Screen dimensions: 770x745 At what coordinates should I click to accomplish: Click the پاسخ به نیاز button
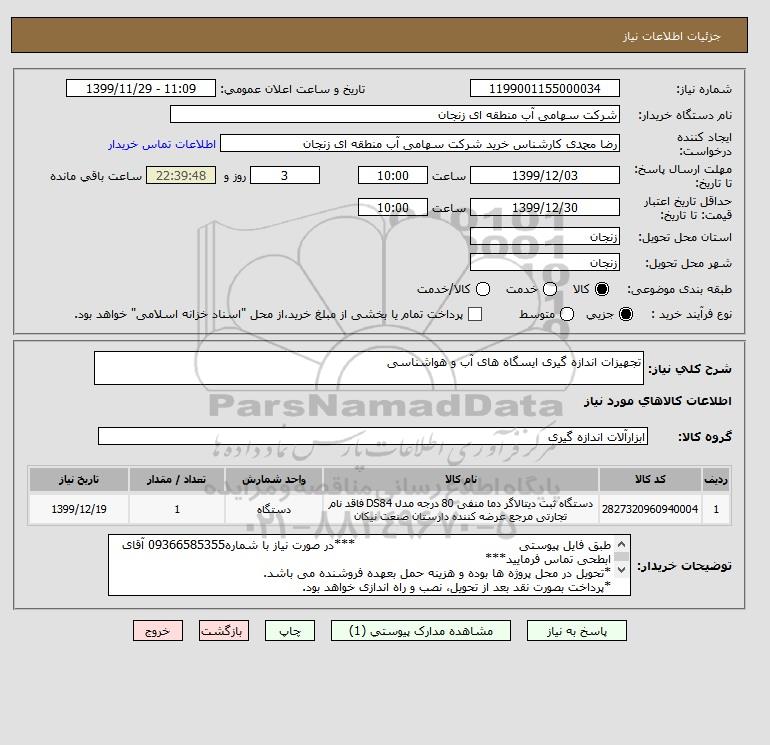[x=577, y=631]
